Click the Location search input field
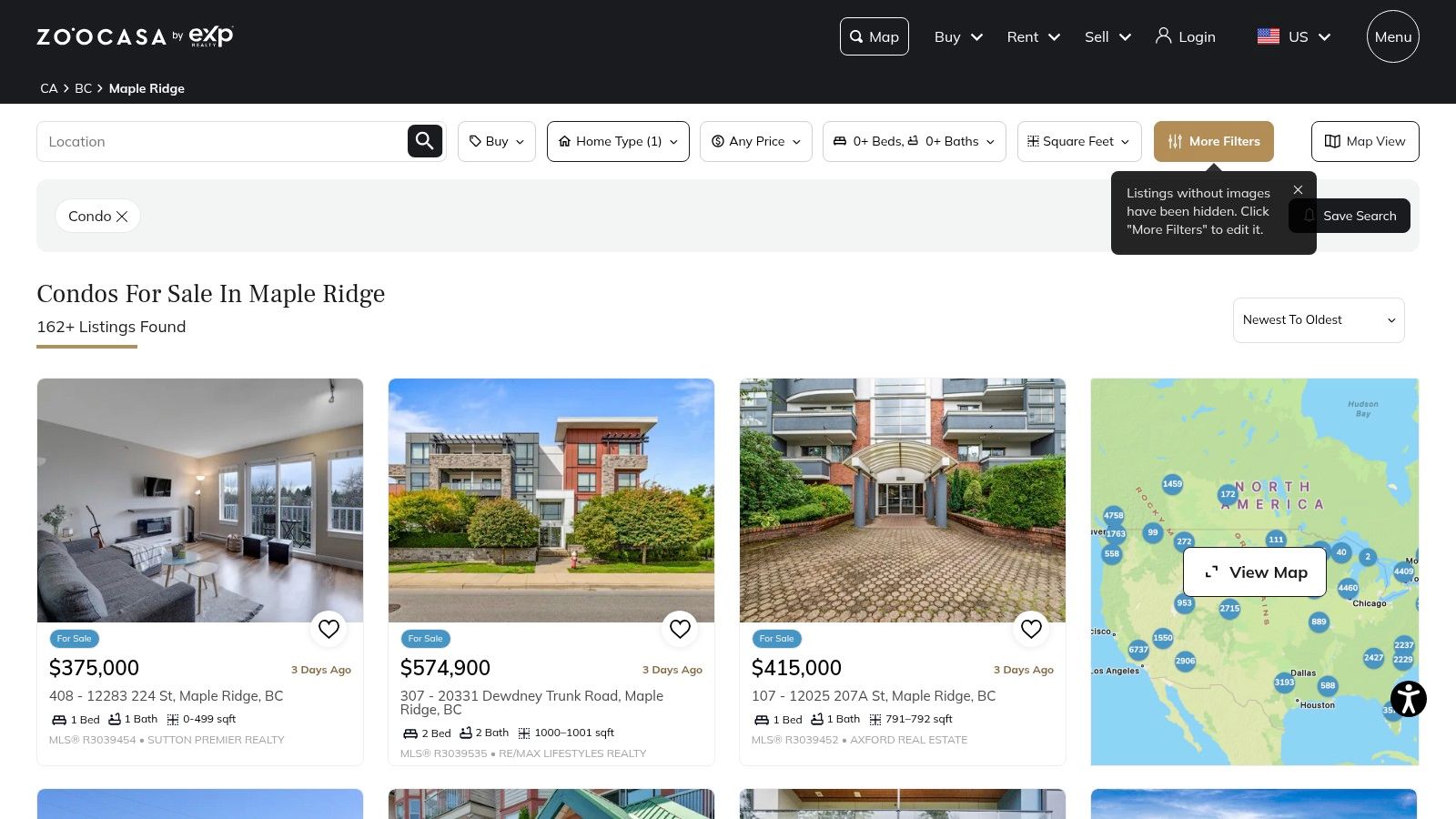The width and height of the screenshot is (1456, 819). pyautogui.click(x=222, y=142)
